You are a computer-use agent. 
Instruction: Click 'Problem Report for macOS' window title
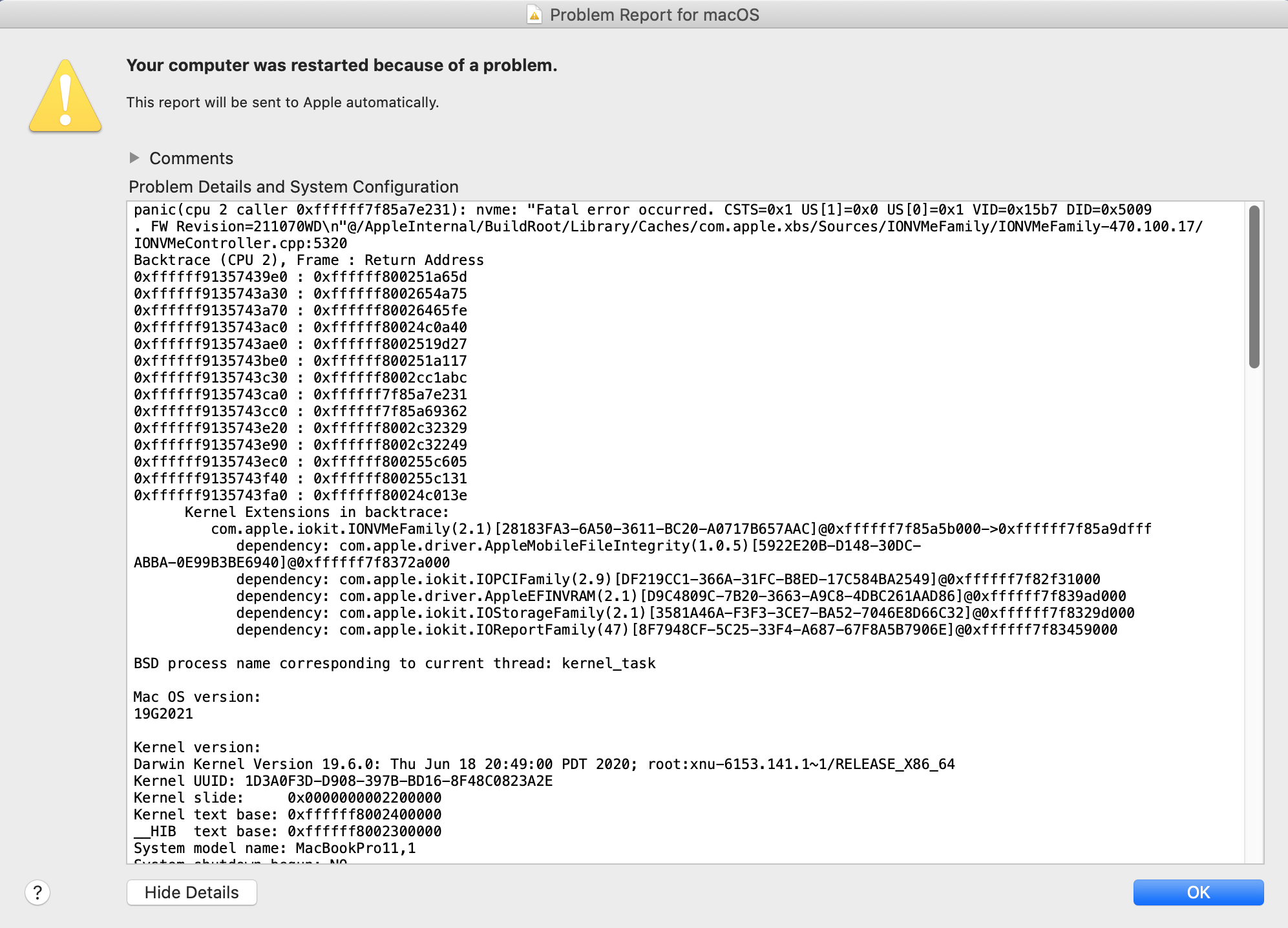click(x=654, y=15)
